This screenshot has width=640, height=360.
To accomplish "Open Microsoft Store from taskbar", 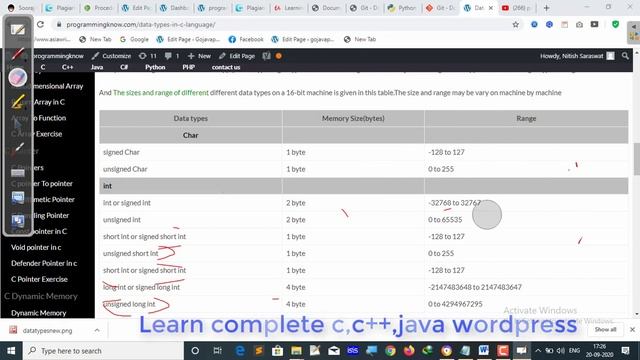I will pos(278,351).
